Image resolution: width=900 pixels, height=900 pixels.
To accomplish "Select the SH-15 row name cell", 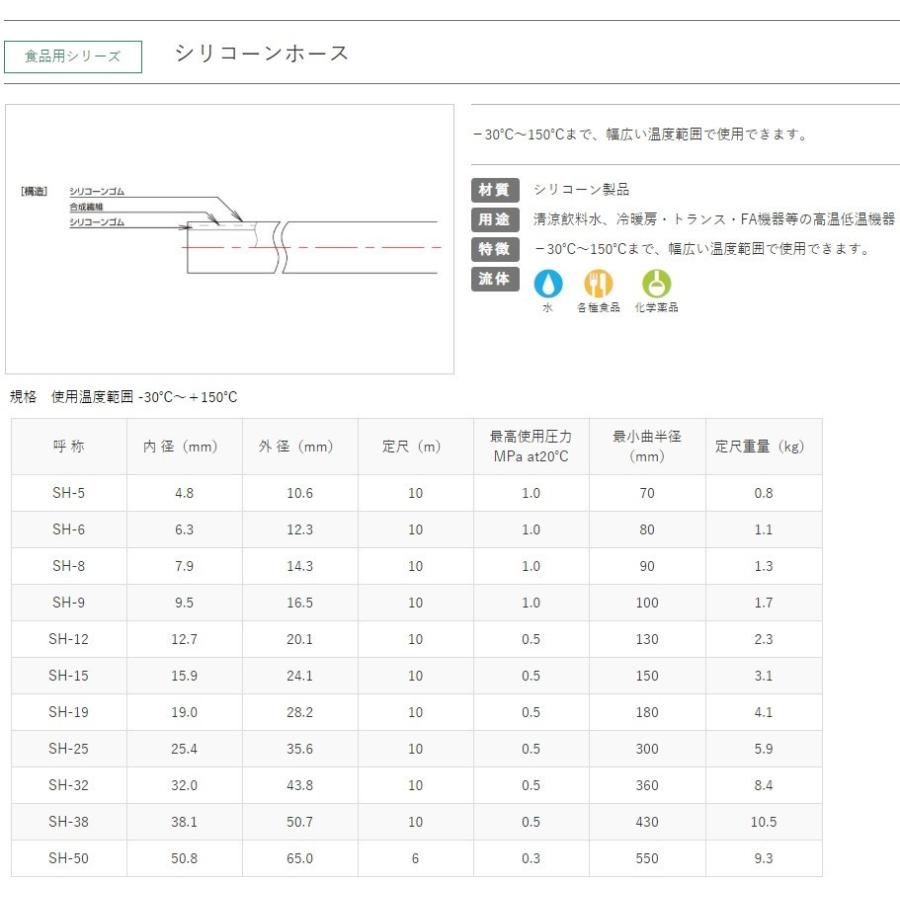I will tap(69, 676).
